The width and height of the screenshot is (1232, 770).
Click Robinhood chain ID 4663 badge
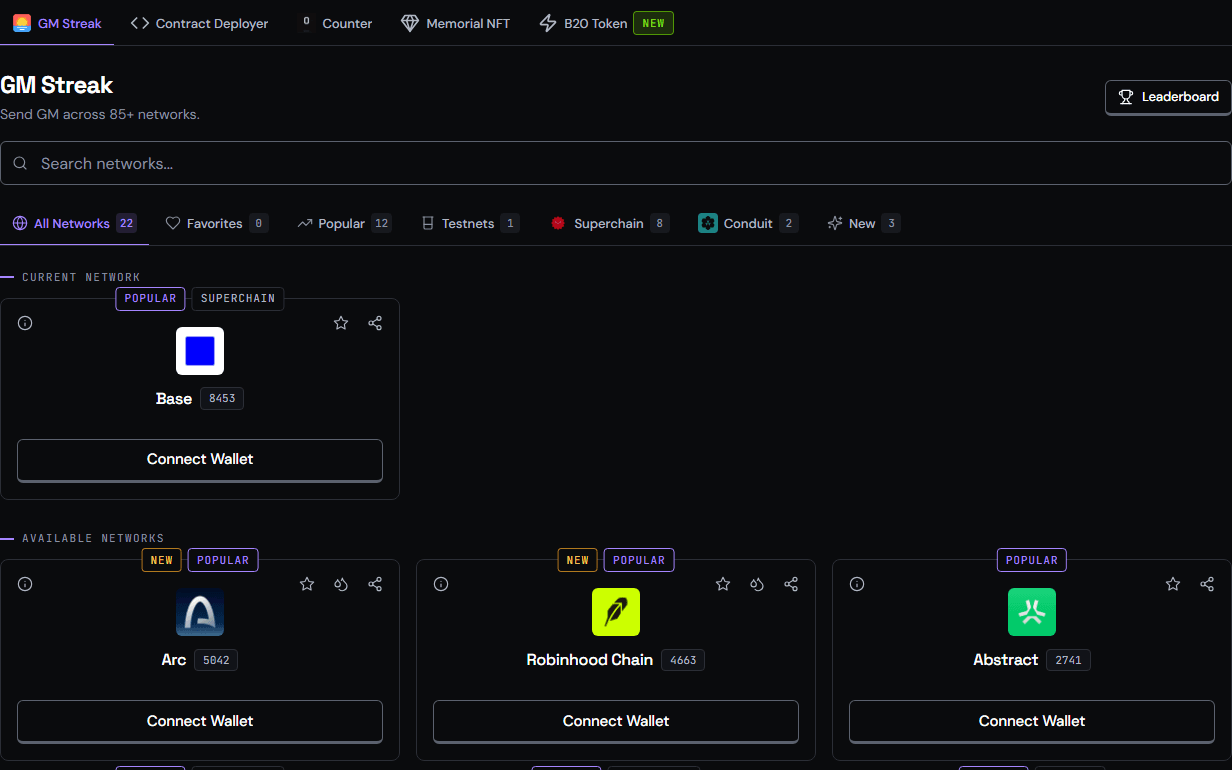683,660
